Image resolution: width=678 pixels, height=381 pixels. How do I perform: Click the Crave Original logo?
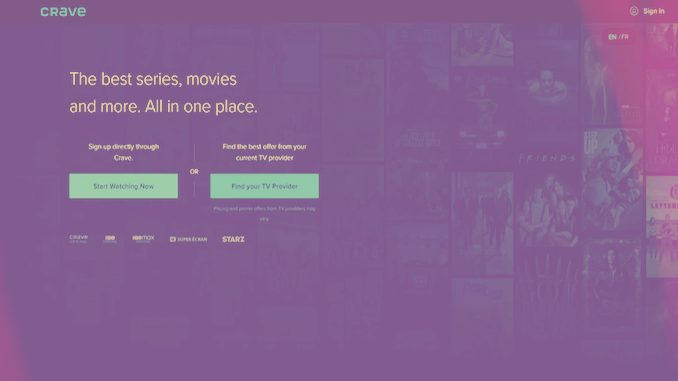pos(79,239)
